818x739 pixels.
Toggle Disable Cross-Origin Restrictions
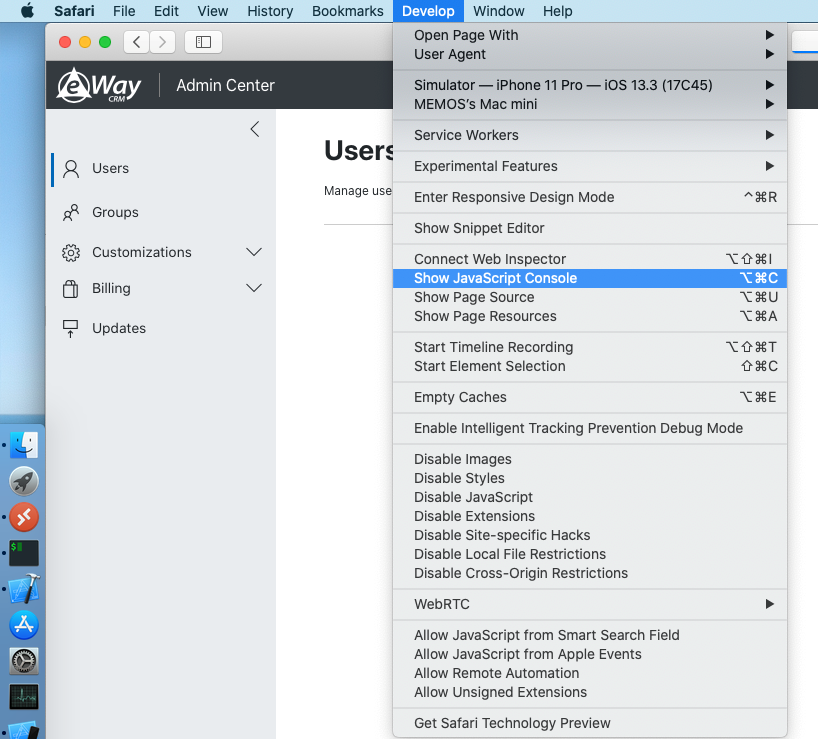click(x=590, y=573)
